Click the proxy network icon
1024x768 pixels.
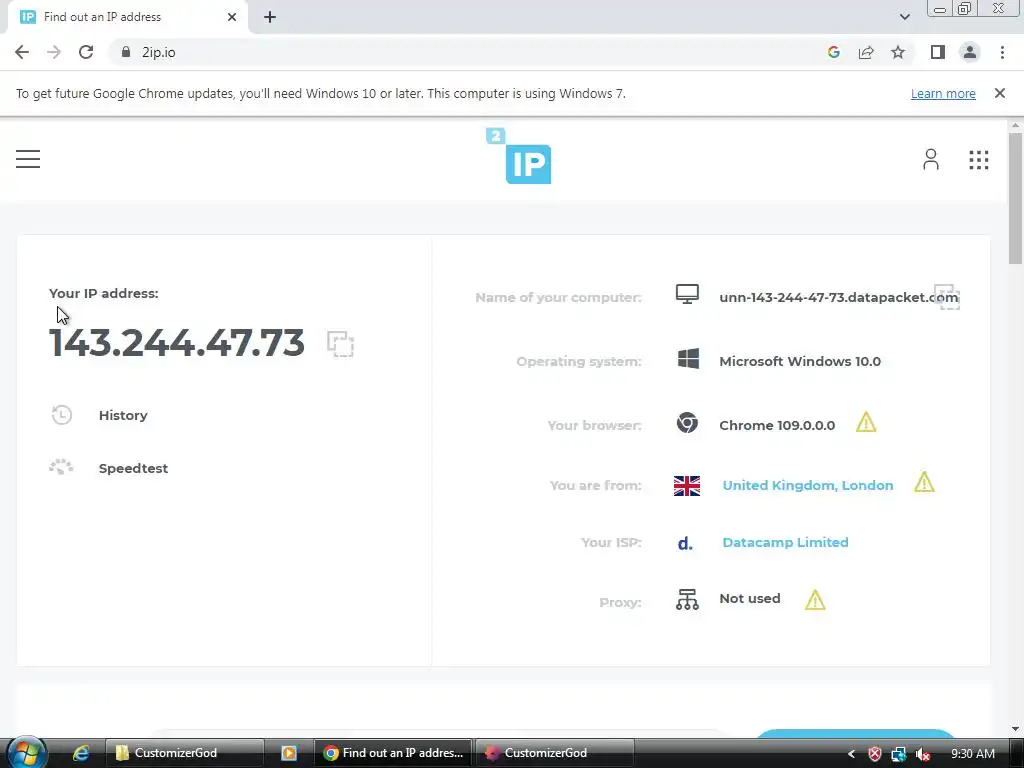tap(687, 599)
